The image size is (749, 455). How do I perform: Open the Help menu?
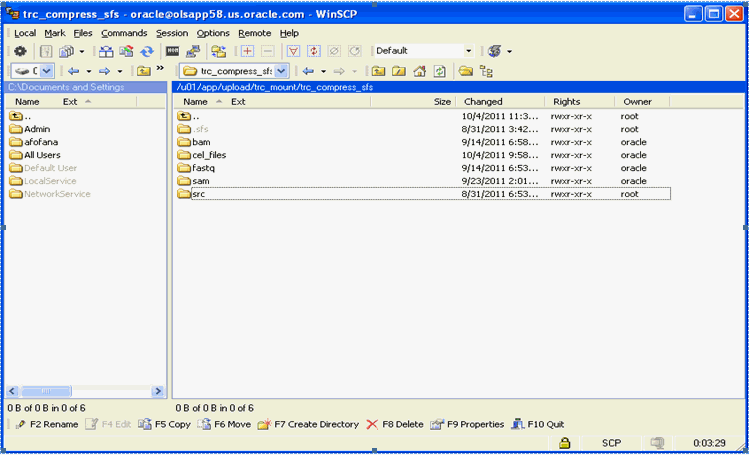point(289,33)
